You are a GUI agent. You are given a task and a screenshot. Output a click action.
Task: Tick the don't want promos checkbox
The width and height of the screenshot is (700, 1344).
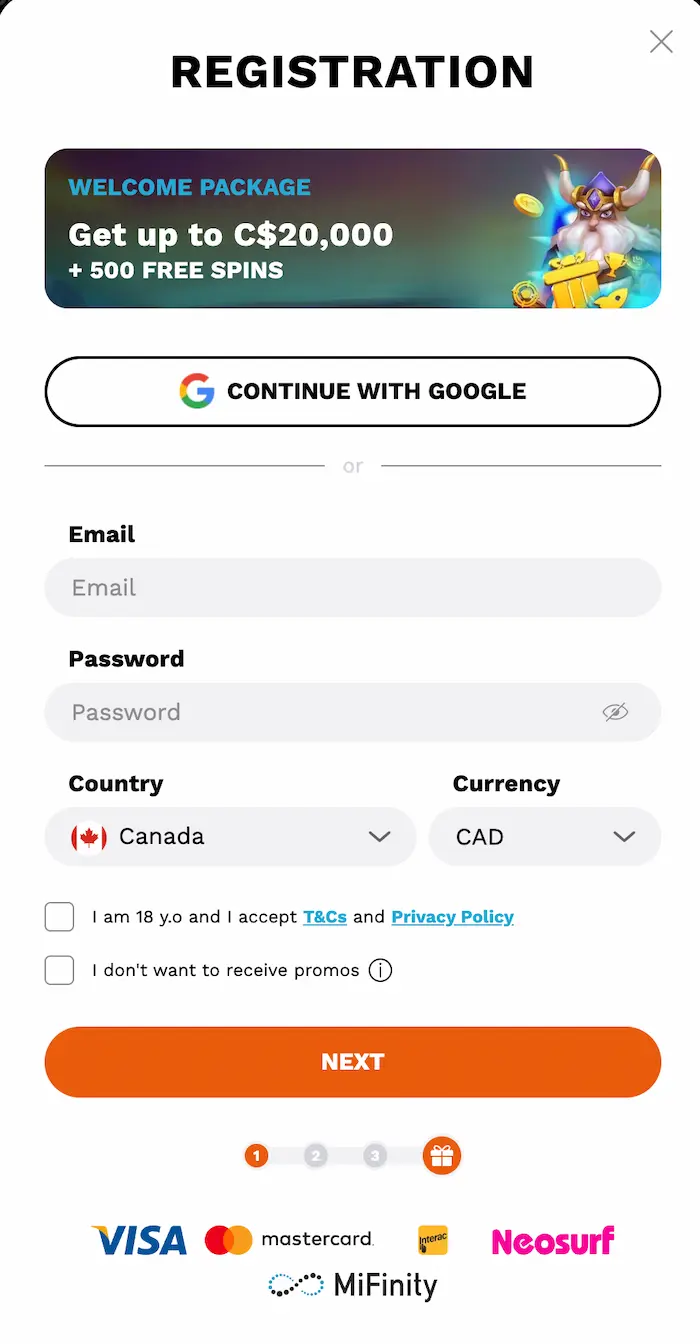(59, 970)
